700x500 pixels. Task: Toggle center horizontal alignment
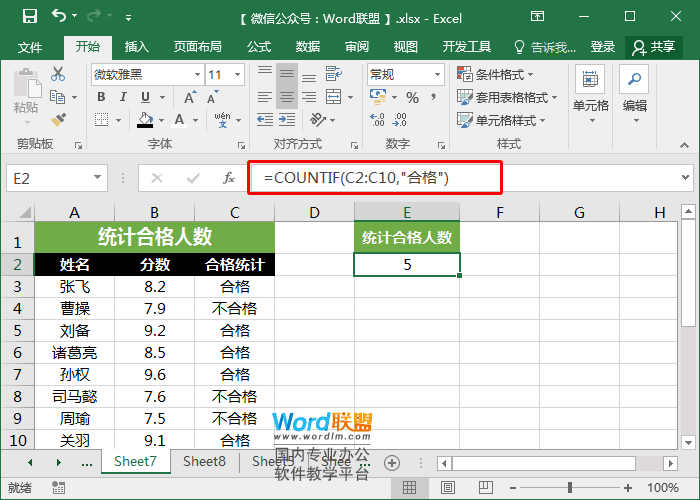(287, 97)
